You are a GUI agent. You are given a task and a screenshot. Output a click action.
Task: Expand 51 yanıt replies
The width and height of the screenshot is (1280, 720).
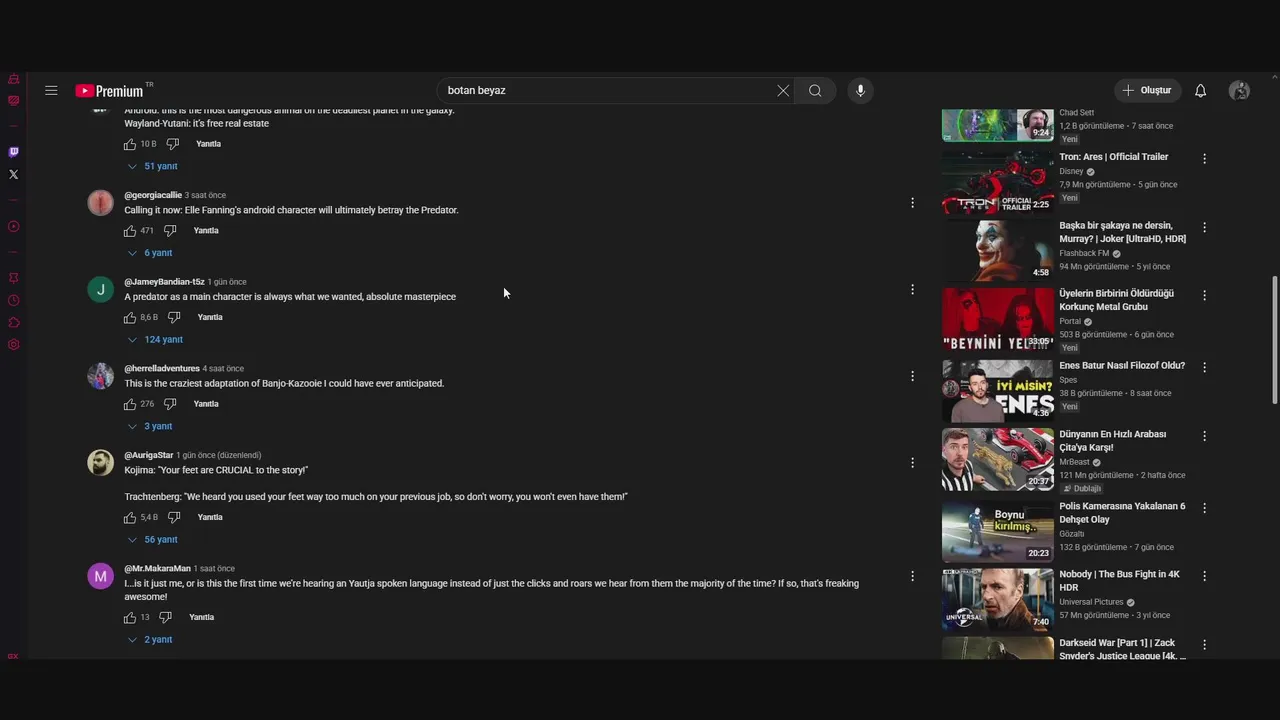click(x=152, y=166)
